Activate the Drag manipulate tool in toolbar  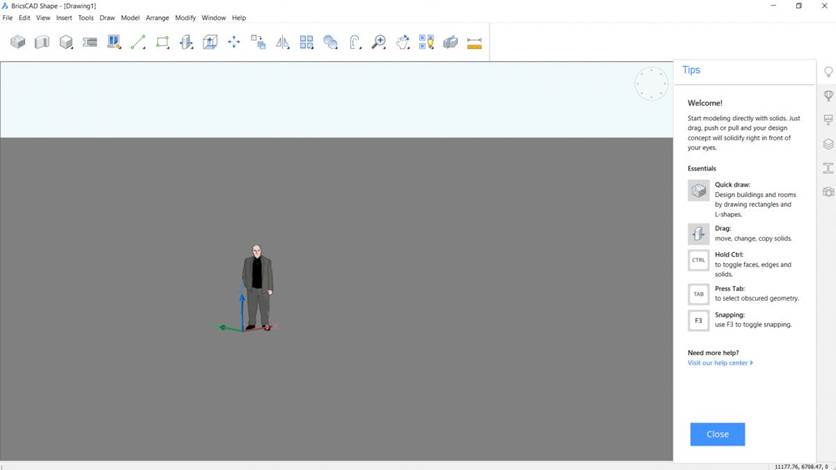coord(186,42)
